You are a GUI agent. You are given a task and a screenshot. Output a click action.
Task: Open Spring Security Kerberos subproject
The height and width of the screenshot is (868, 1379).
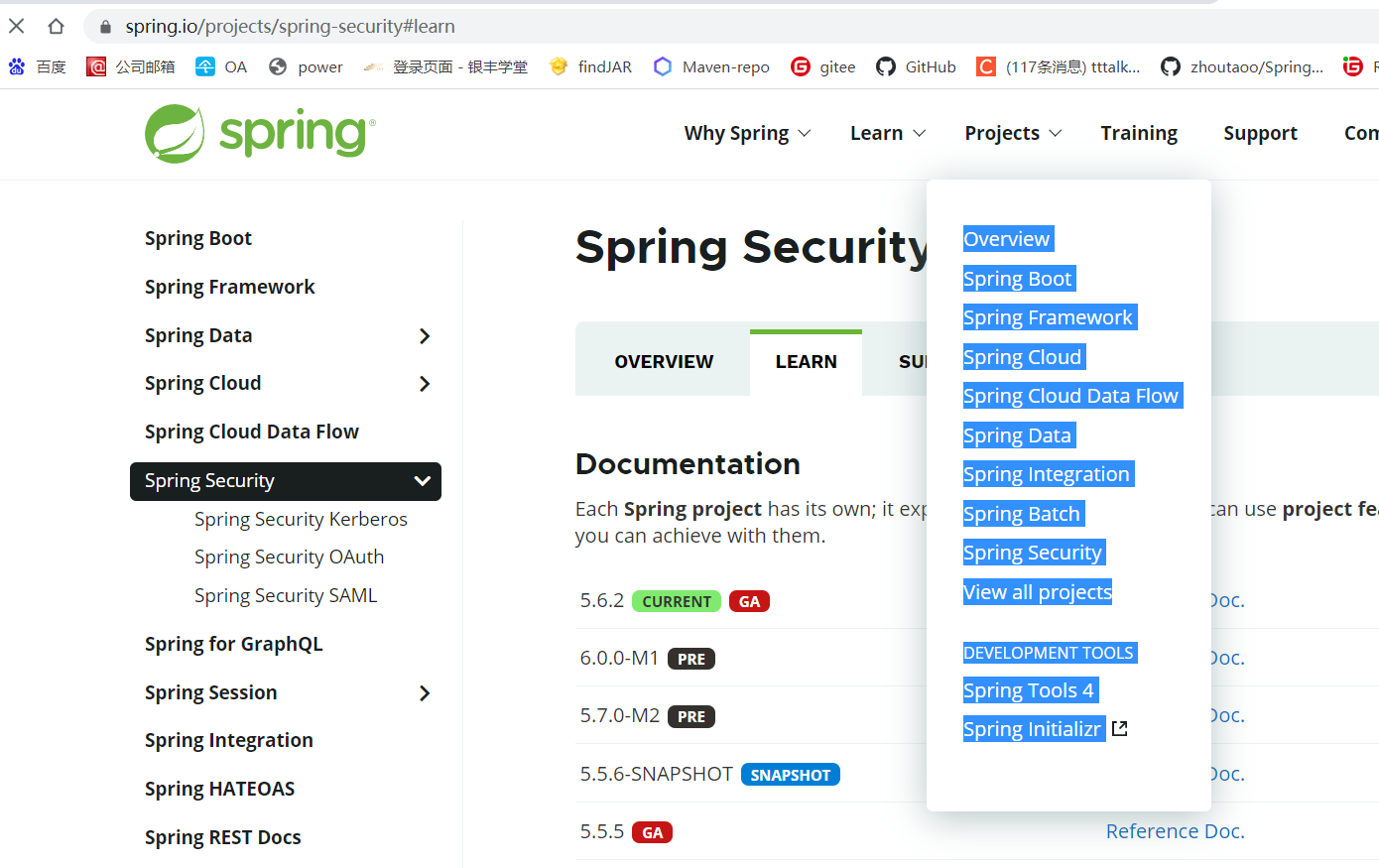pos(301,519)
